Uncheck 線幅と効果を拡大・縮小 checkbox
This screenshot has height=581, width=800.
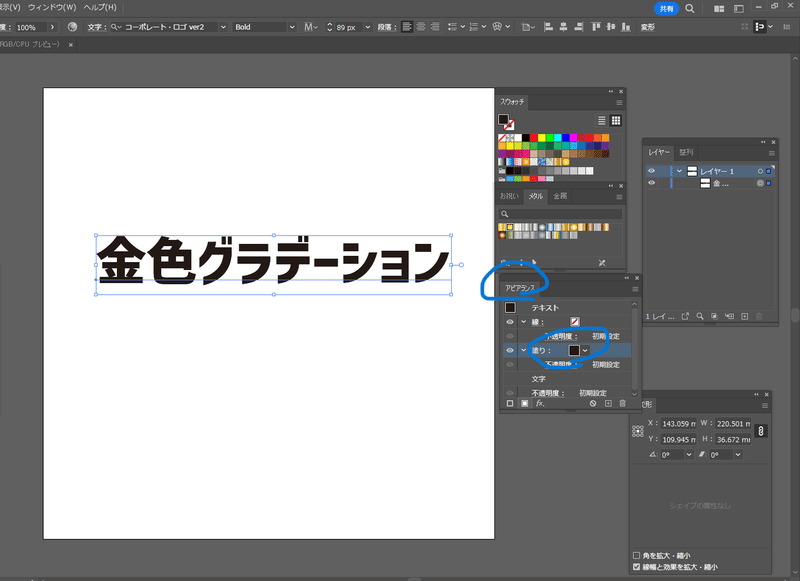636,567
